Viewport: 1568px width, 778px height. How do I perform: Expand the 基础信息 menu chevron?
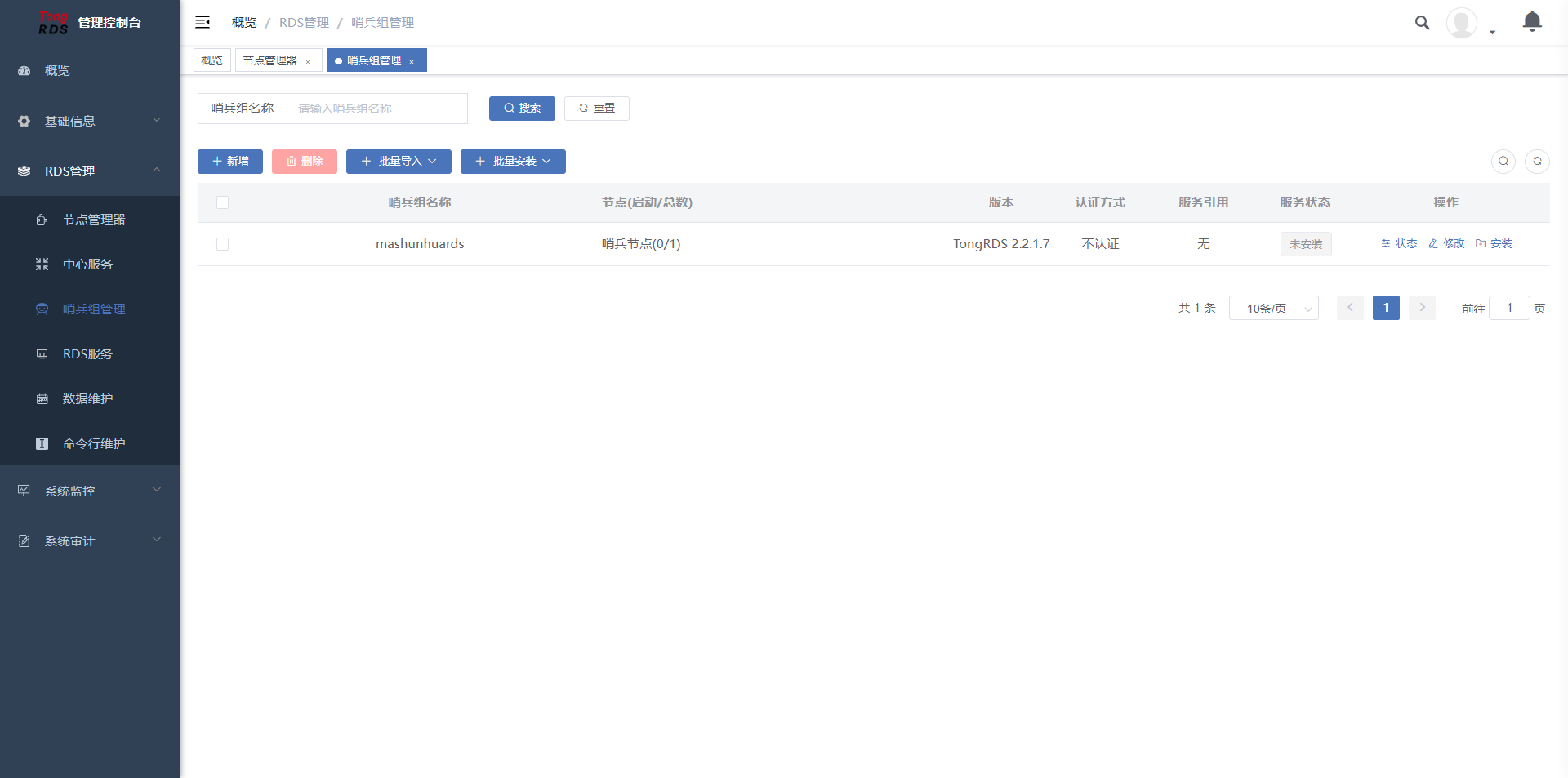coord(157,121)
